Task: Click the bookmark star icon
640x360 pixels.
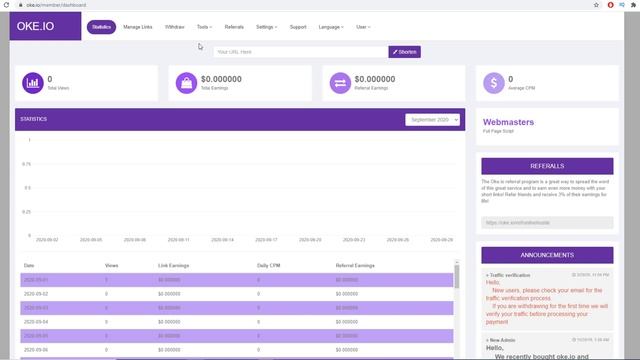Action: 596,5
